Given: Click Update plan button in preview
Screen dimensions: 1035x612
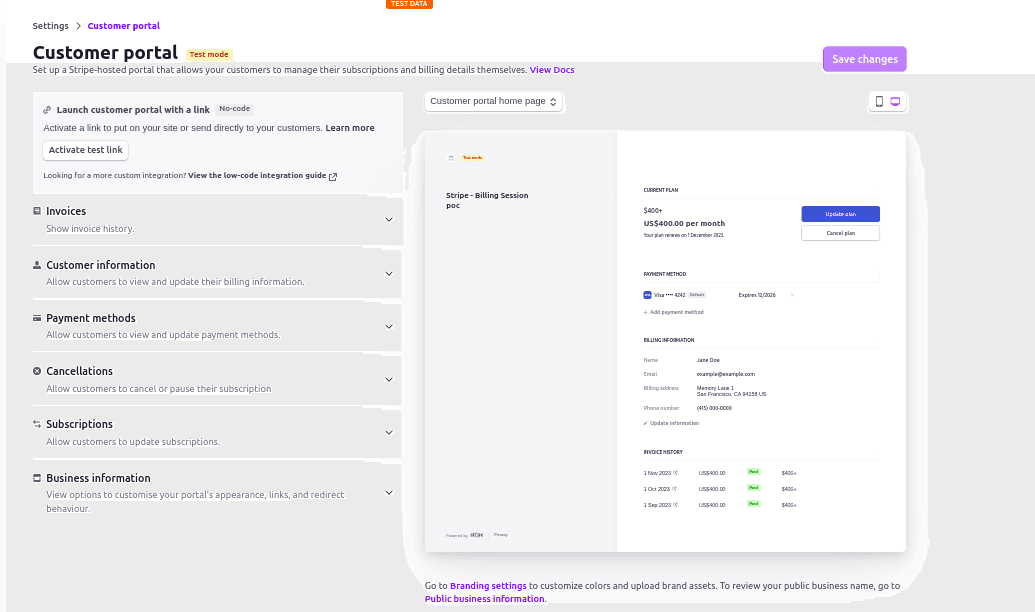Looking at the screenshot, I should [x=840, y=214].
